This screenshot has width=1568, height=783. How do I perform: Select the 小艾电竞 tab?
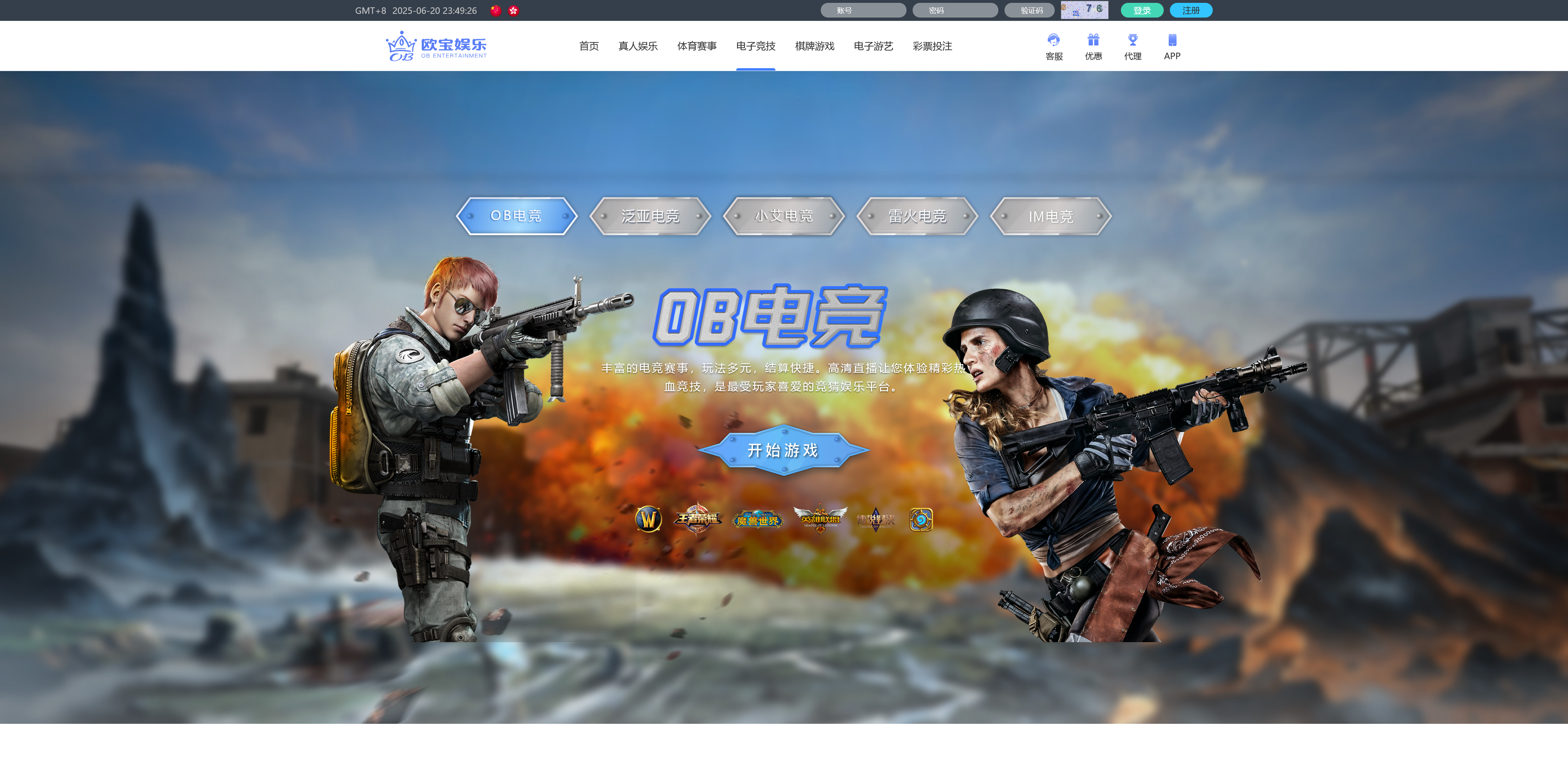pyautogui.click(x=784, y=216)
